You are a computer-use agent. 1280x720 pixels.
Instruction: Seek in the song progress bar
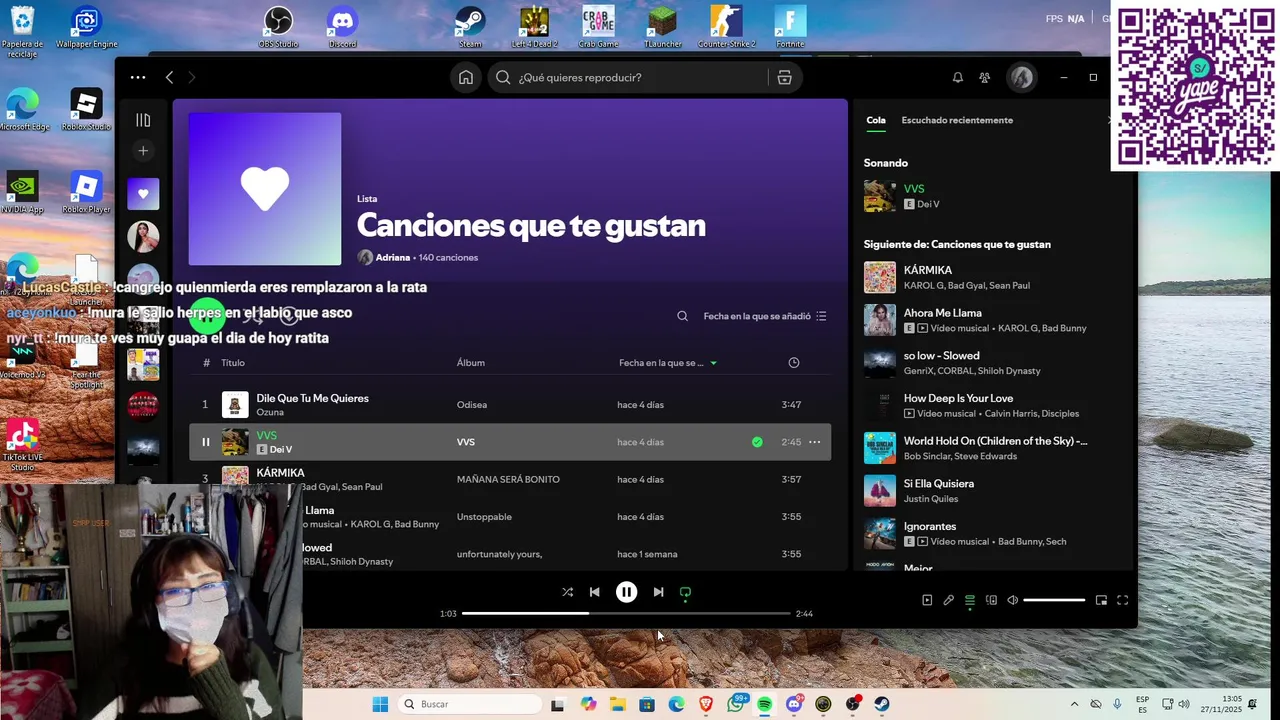(626, 613)
